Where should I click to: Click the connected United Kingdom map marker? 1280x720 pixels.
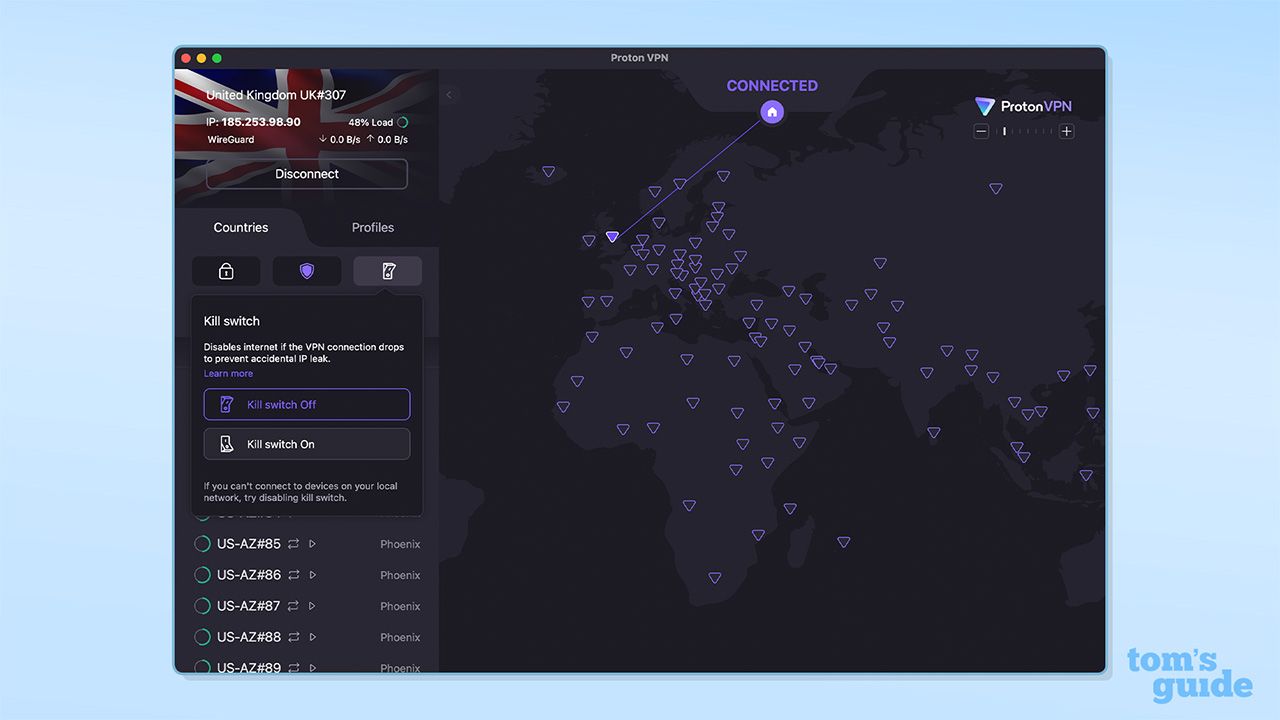tap(612, 237)
